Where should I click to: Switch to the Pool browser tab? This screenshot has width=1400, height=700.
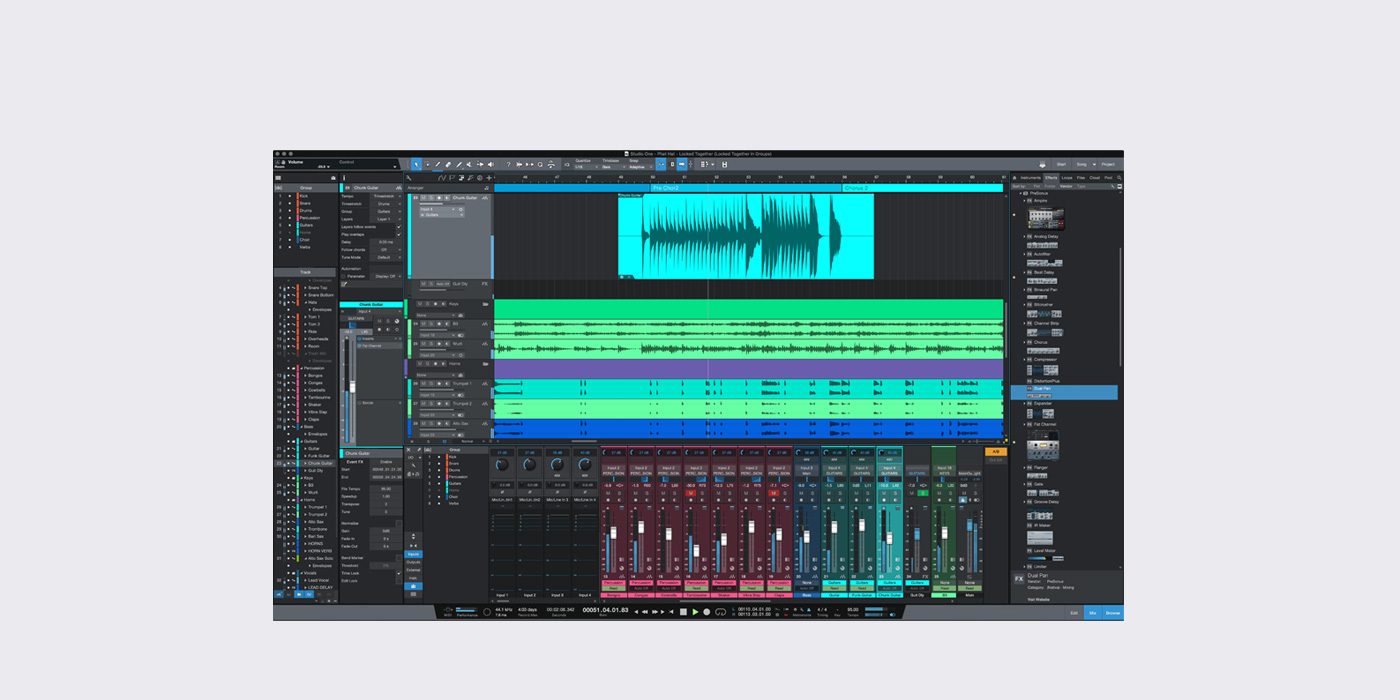(x=1108, y=178)
